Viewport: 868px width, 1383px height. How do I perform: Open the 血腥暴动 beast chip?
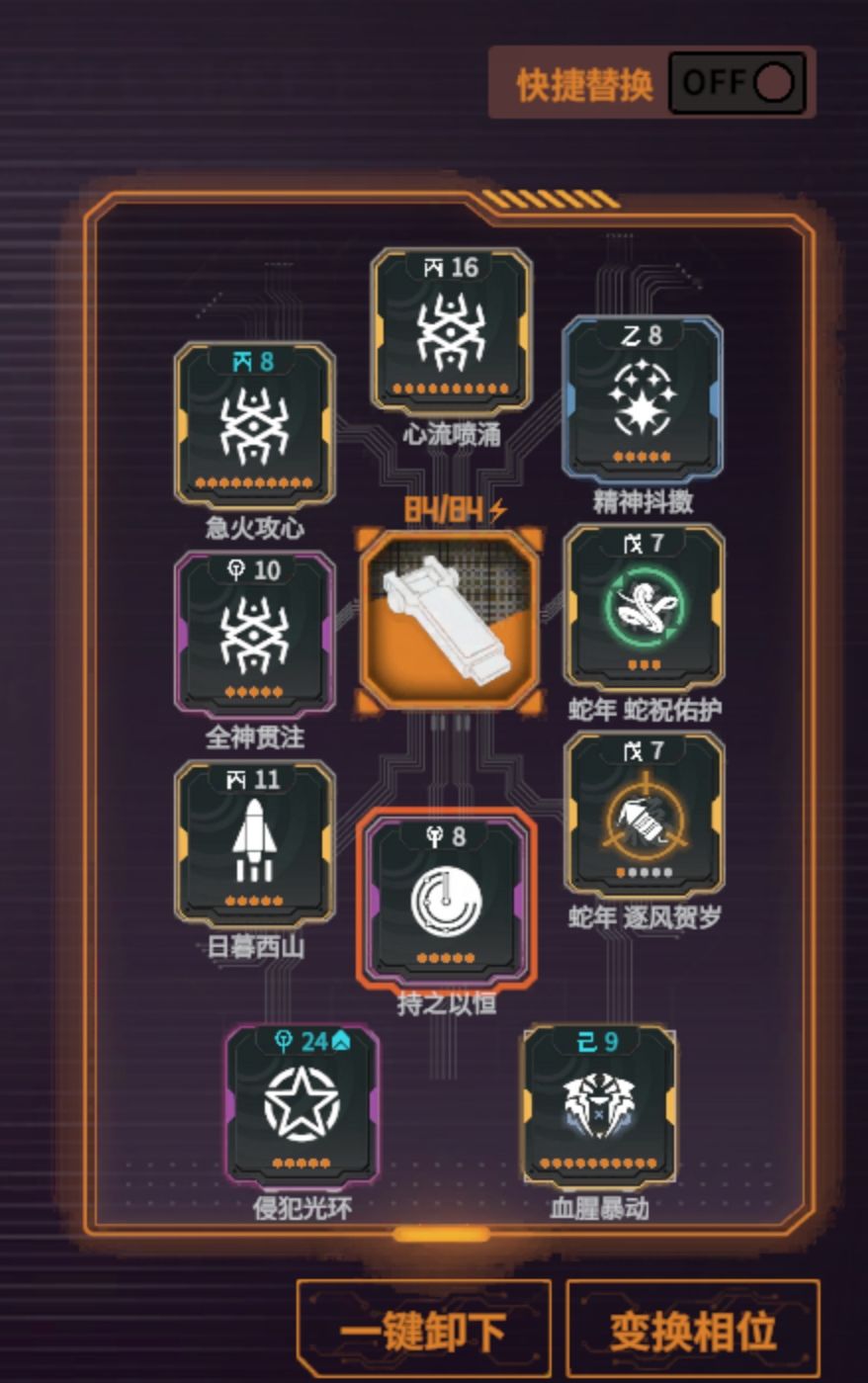pos(599,1105)
